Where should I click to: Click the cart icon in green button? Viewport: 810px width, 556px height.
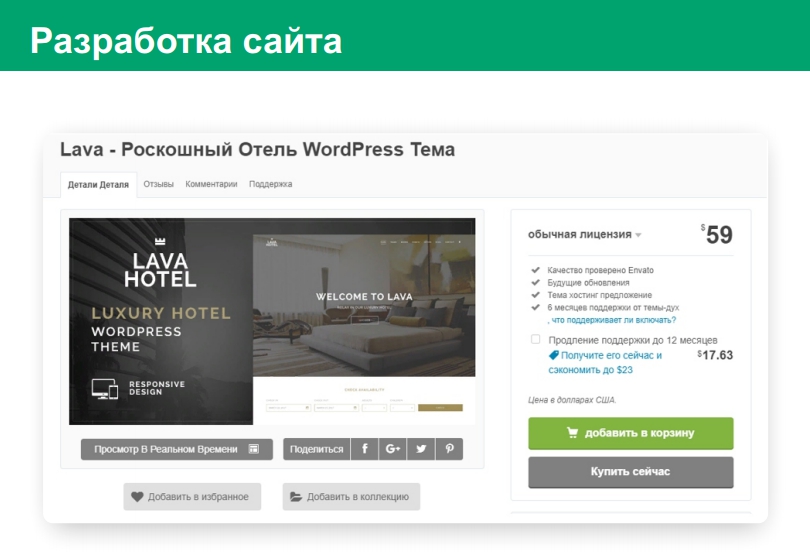[572, 433]
